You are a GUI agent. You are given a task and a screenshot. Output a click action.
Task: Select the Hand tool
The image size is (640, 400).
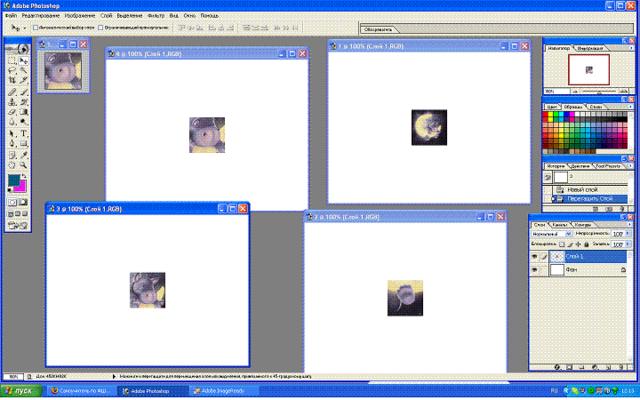pos(11,166)
